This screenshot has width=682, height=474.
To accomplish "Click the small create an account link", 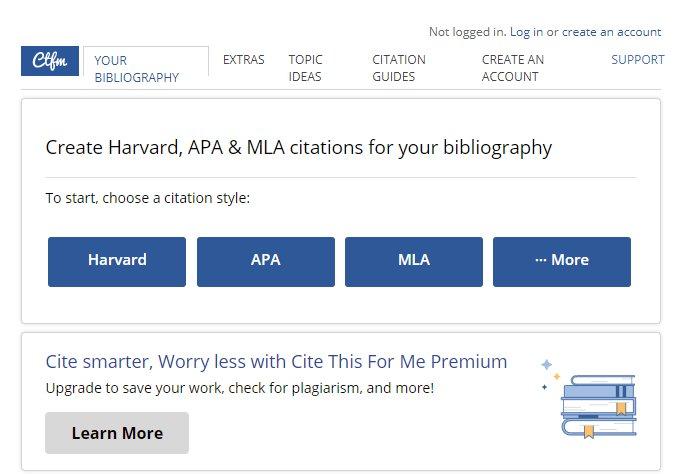I will coord(612,32).
